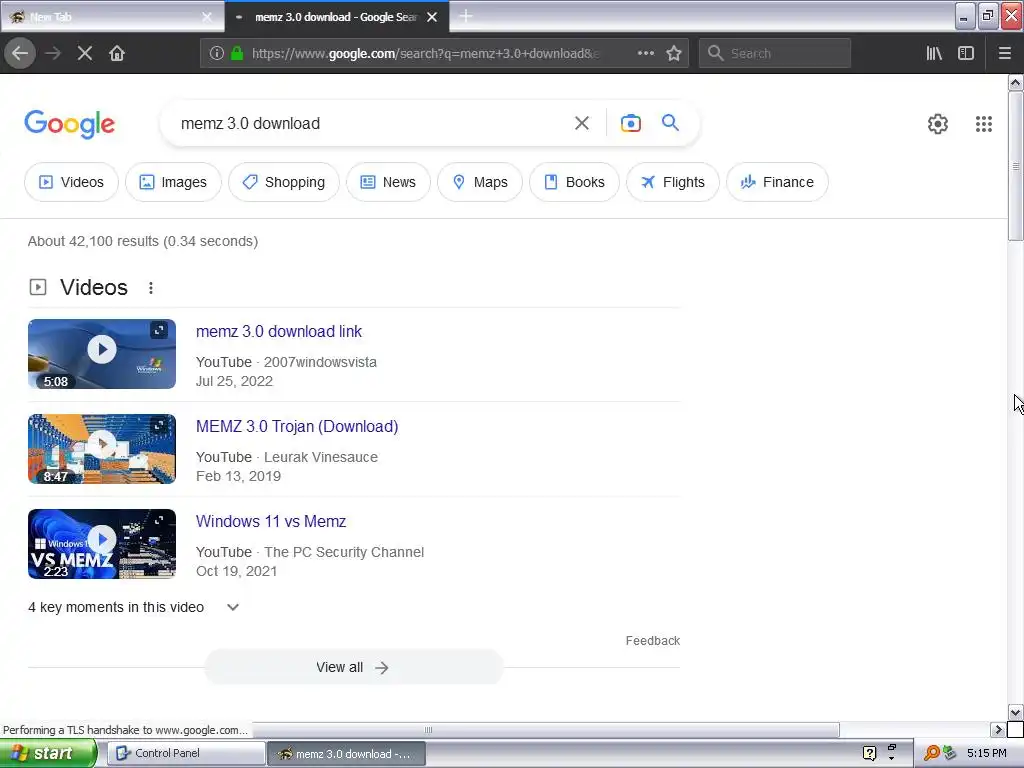Click the Google logo
1024x768 pixels.
click(70, 124)
